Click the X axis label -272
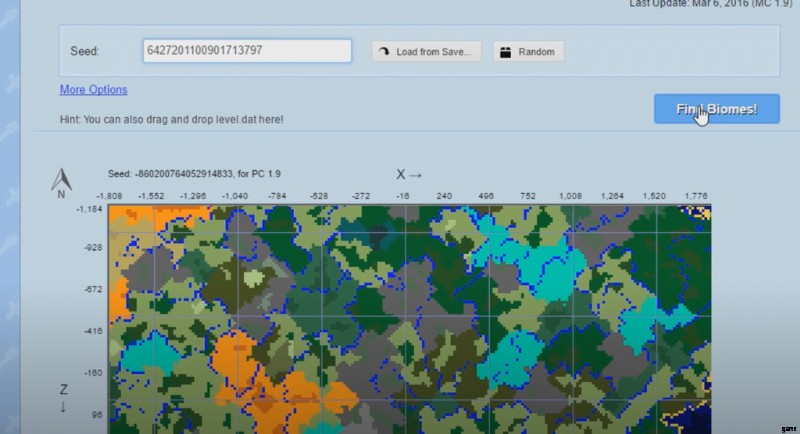This screenshot has width=800, height=434. click(x=361, y=196)
